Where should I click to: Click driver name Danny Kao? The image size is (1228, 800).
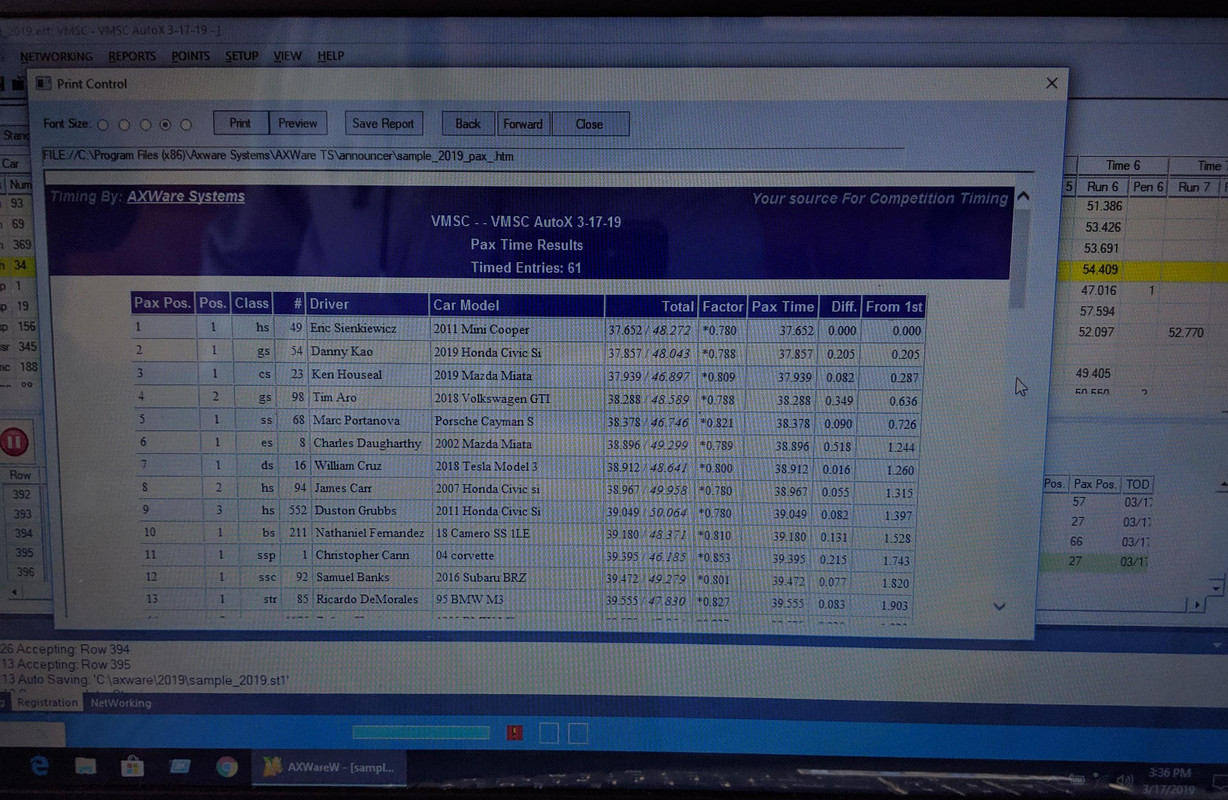coord(340,351)
